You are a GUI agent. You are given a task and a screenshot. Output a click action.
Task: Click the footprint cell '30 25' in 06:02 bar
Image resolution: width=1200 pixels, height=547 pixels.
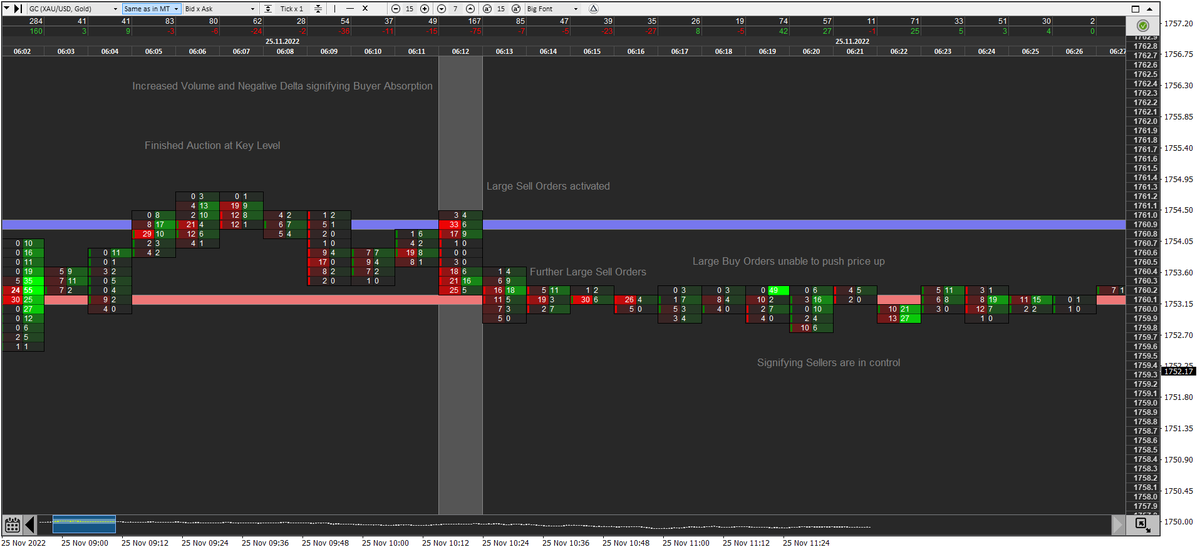coord(22,300)
